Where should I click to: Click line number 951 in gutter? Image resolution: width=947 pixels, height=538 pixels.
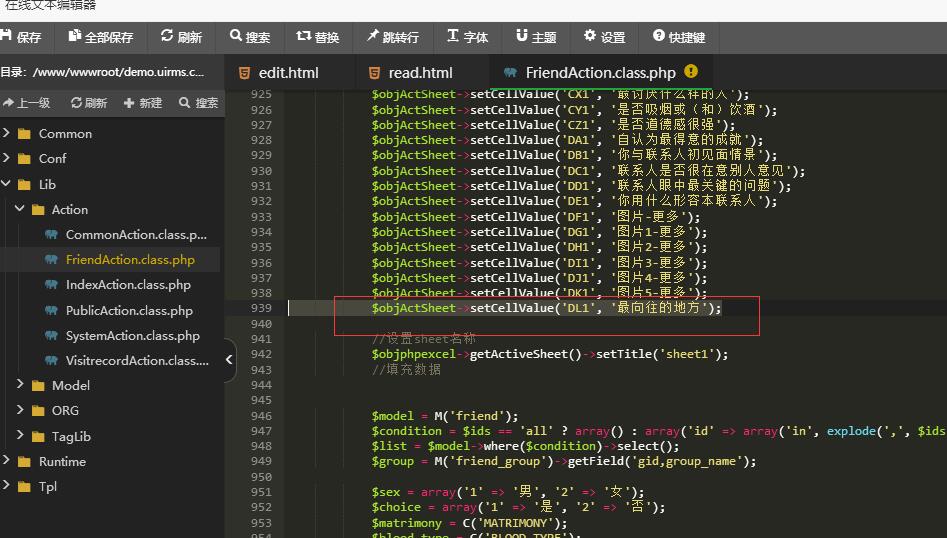[262, 492]
